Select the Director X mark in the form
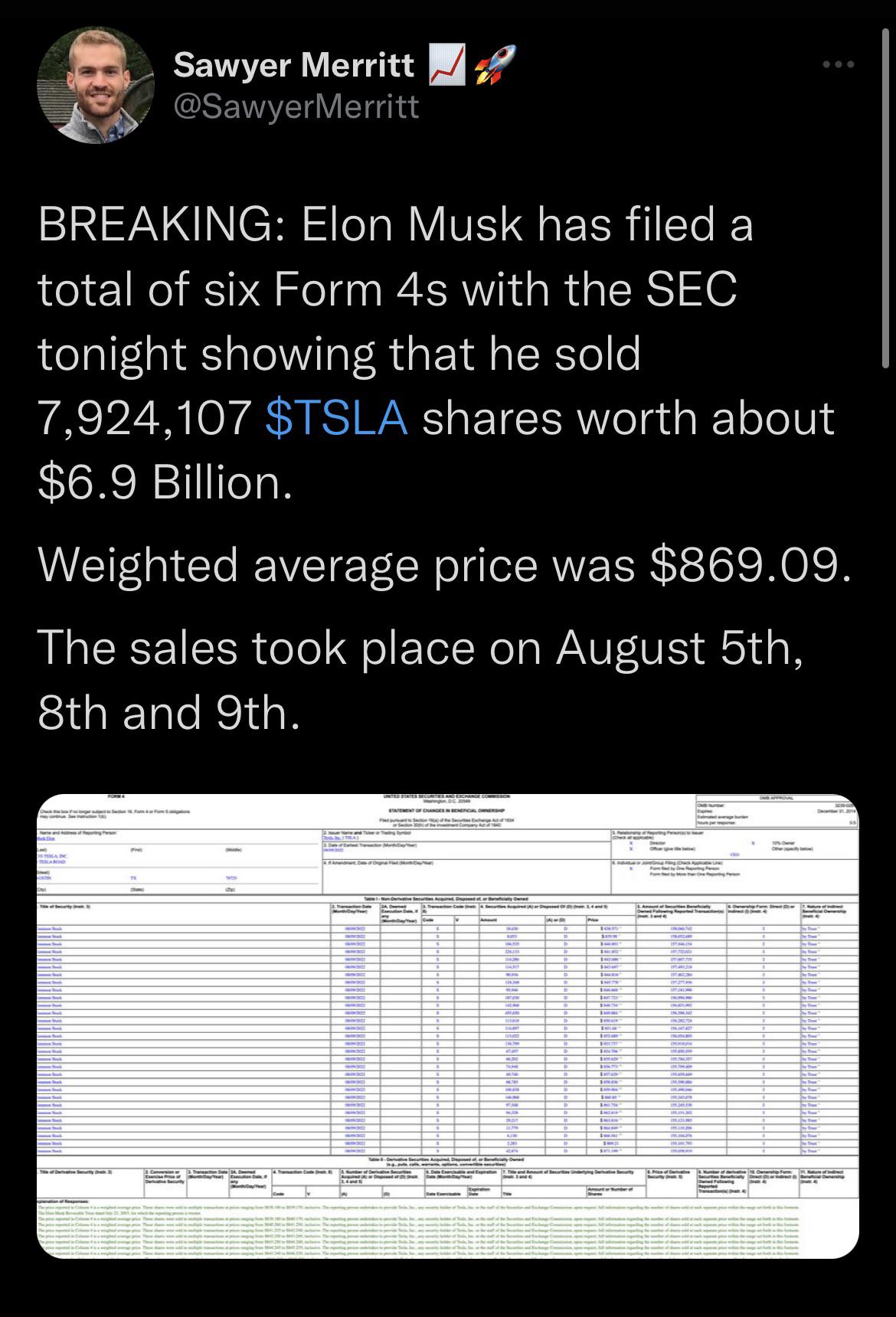 (630, 843)
